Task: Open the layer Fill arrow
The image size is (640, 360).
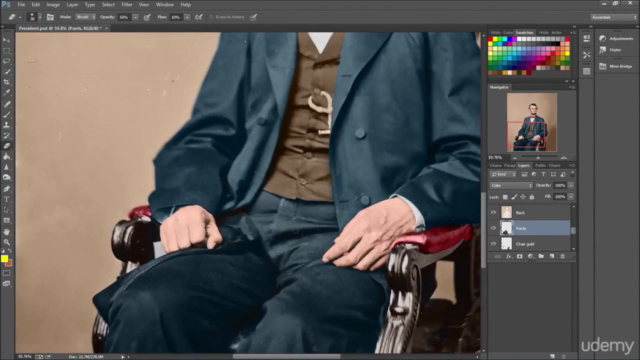Action: tap(571, 197)
